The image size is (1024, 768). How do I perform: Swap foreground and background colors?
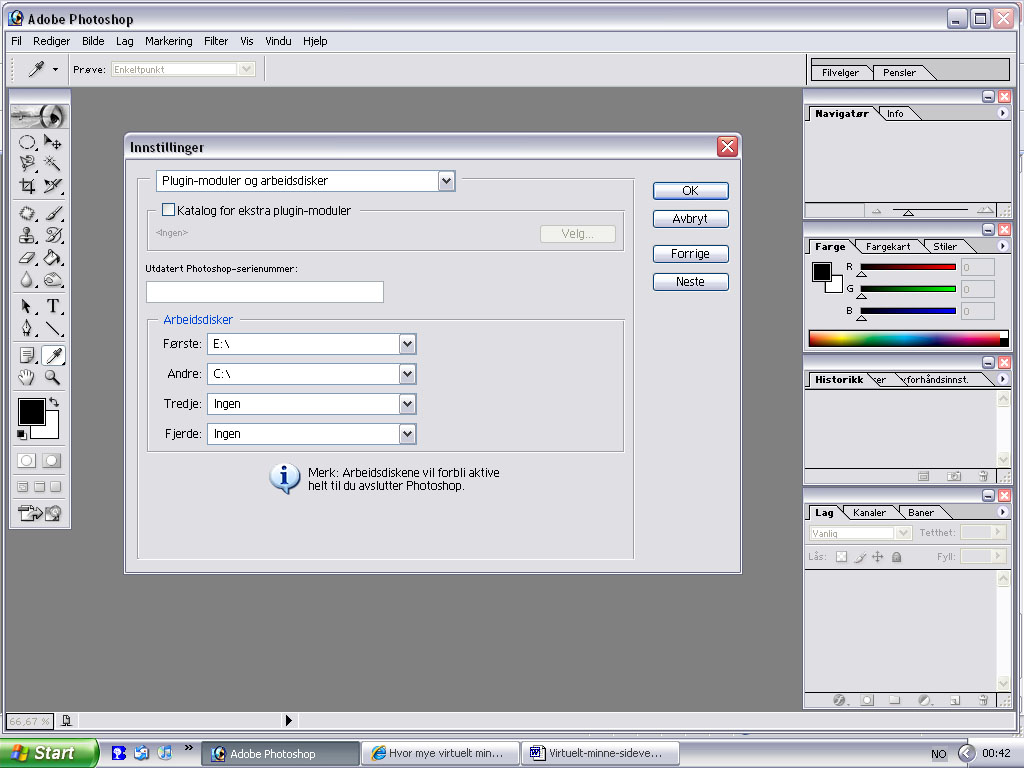tap(54, 402)
